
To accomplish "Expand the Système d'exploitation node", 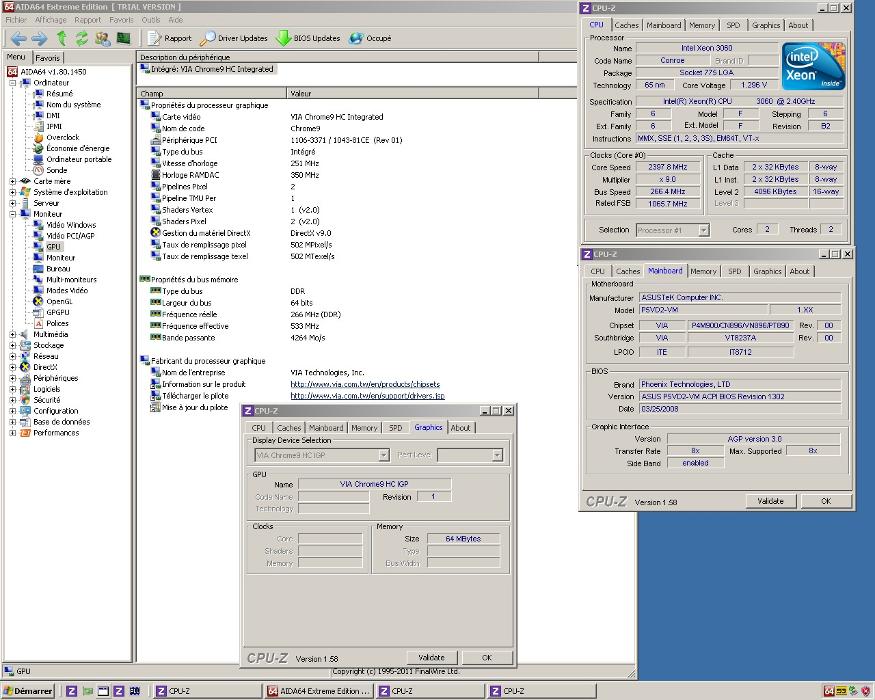I will [x=12, y=192].
